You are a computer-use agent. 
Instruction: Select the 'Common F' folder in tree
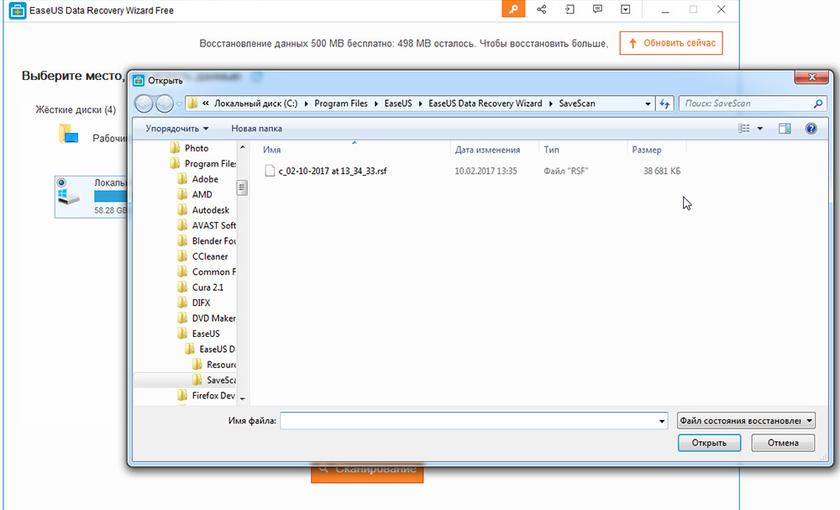pos(213,272)
